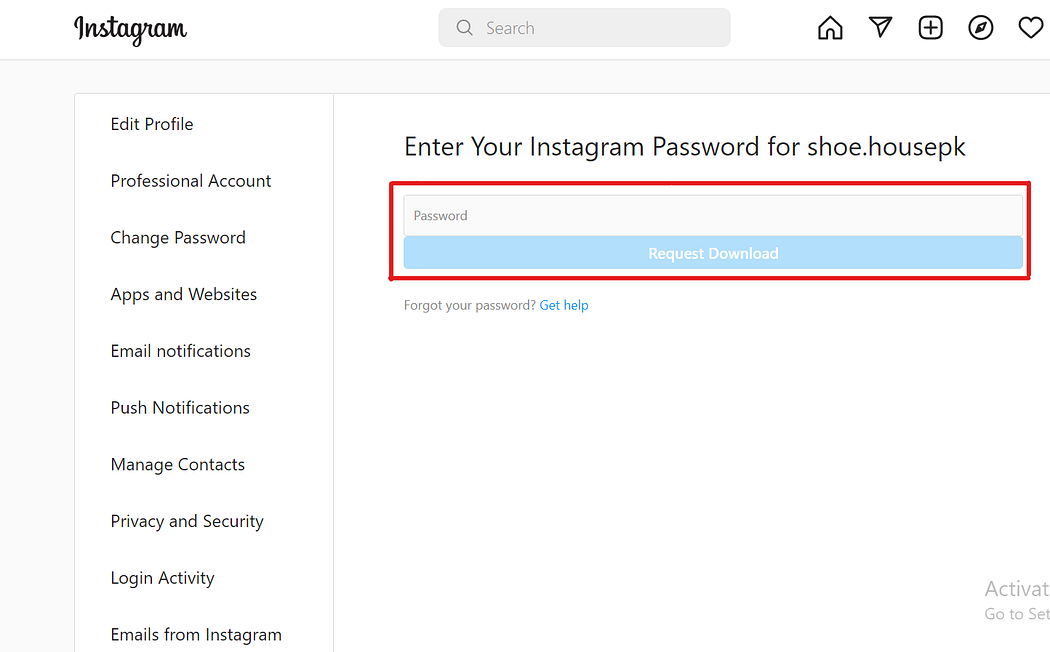Switch to Professional Account settings
Image resolution: width=1050 pixels, height=652 pixels.
[191, 181]
